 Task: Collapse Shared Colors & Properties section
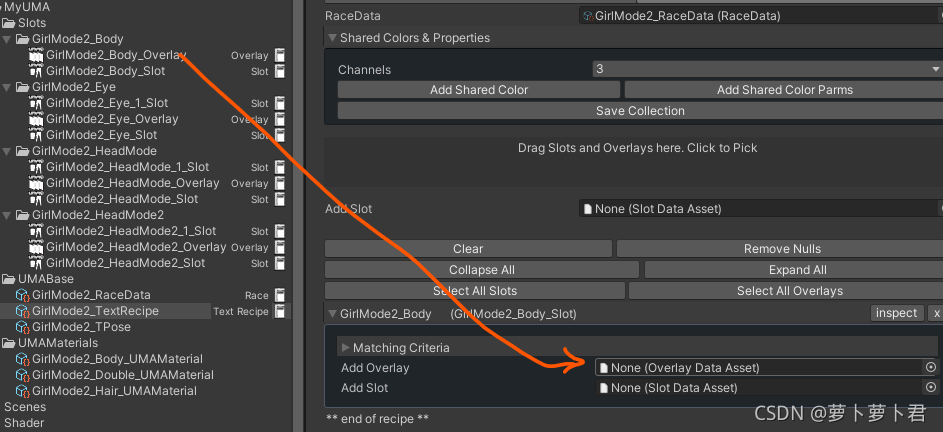coord(332,38)
